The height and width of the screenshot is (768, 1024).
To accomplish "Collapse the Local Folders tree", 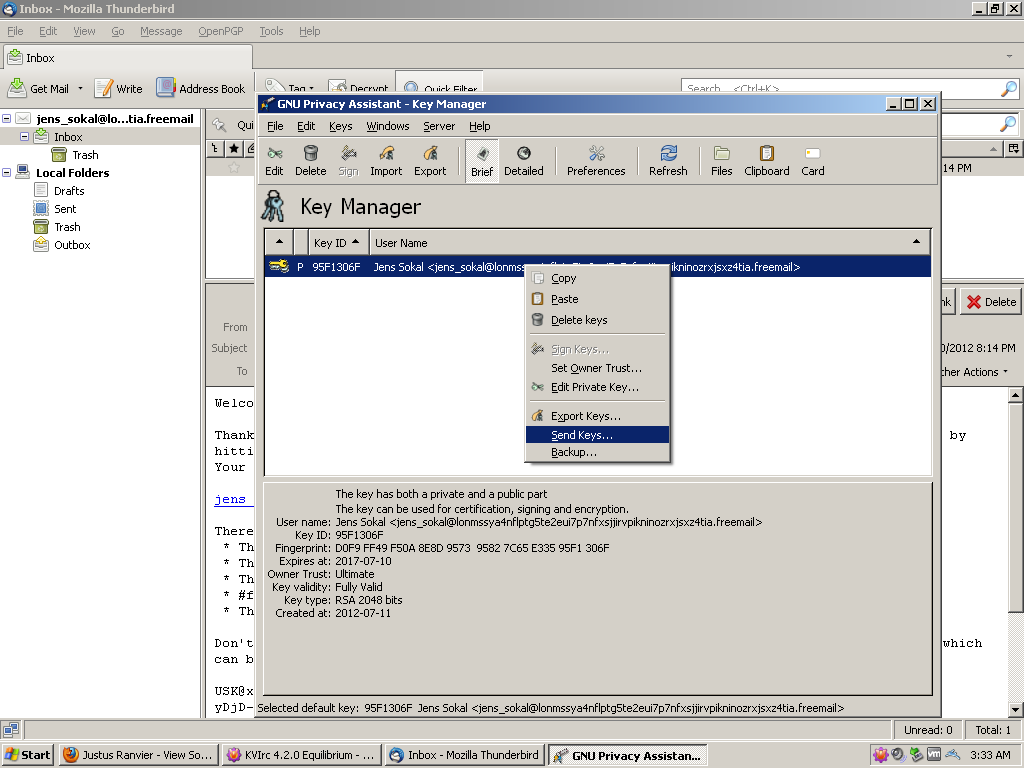I will [x=7, y=173].
